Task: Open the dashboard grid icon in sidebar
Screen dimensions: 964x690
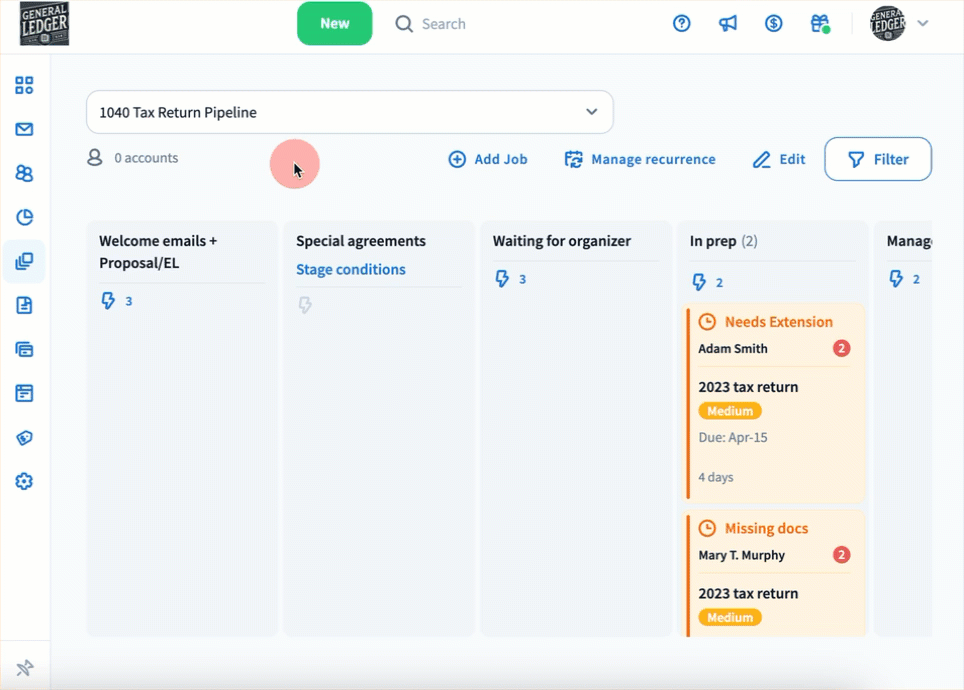Action: [24, 85]
